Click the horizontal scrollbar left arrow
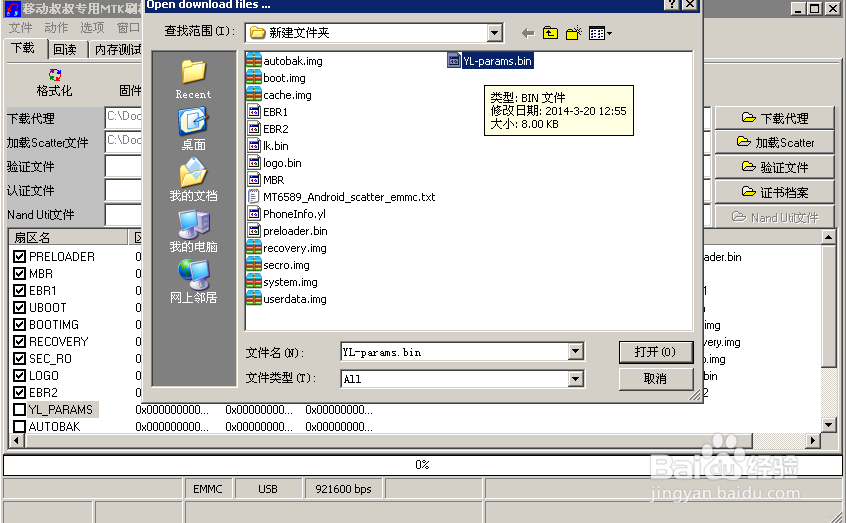The height and width of the screenshot is (523, 846). pos(16,440)
